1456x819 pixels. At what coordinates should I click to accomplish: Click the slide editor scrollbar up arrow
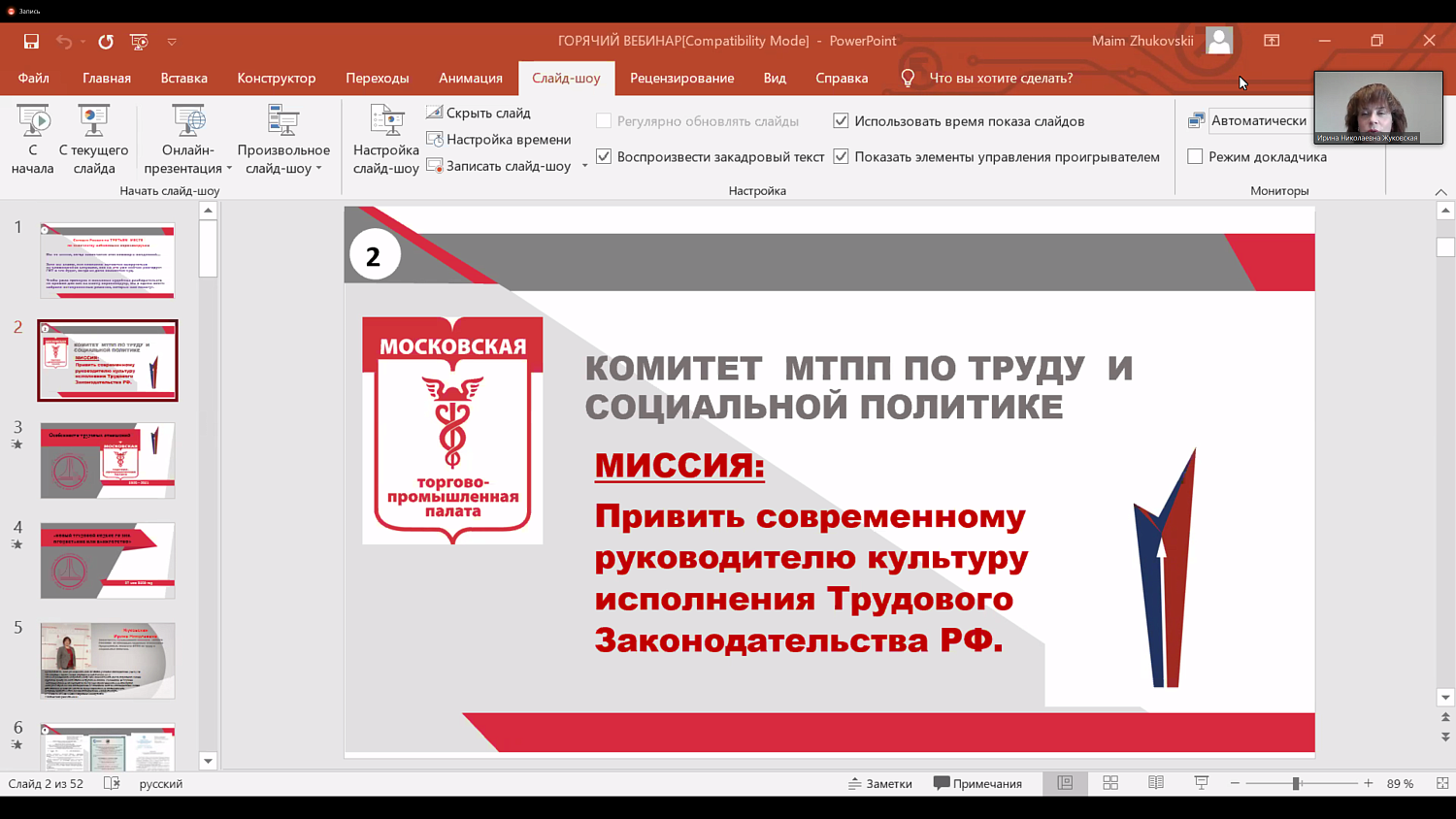click(1445, 211)
